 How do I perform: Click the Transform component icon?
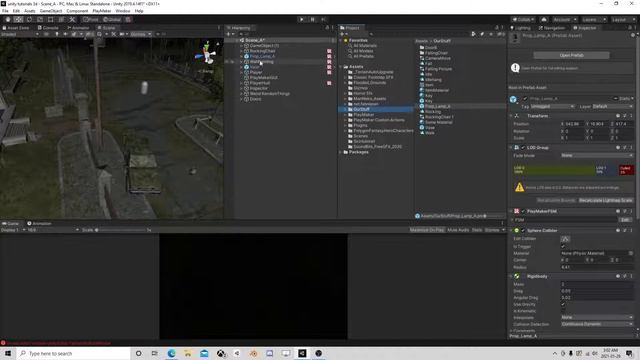tap(517, 116)
